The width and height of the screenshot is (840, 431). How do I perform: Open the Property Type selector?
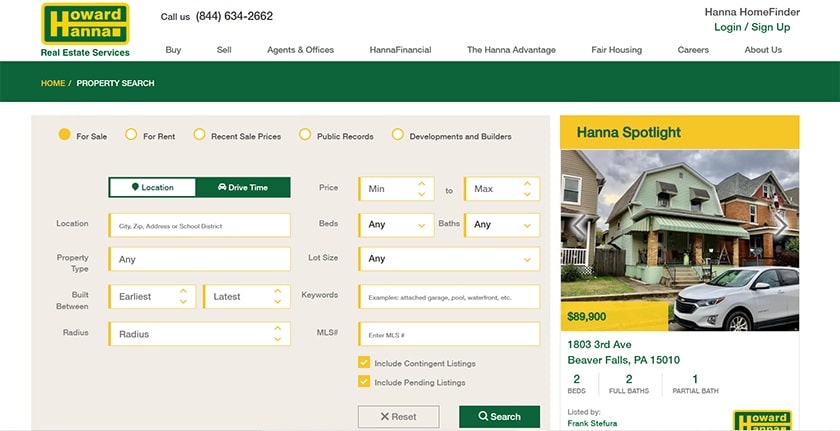point(199,259)
